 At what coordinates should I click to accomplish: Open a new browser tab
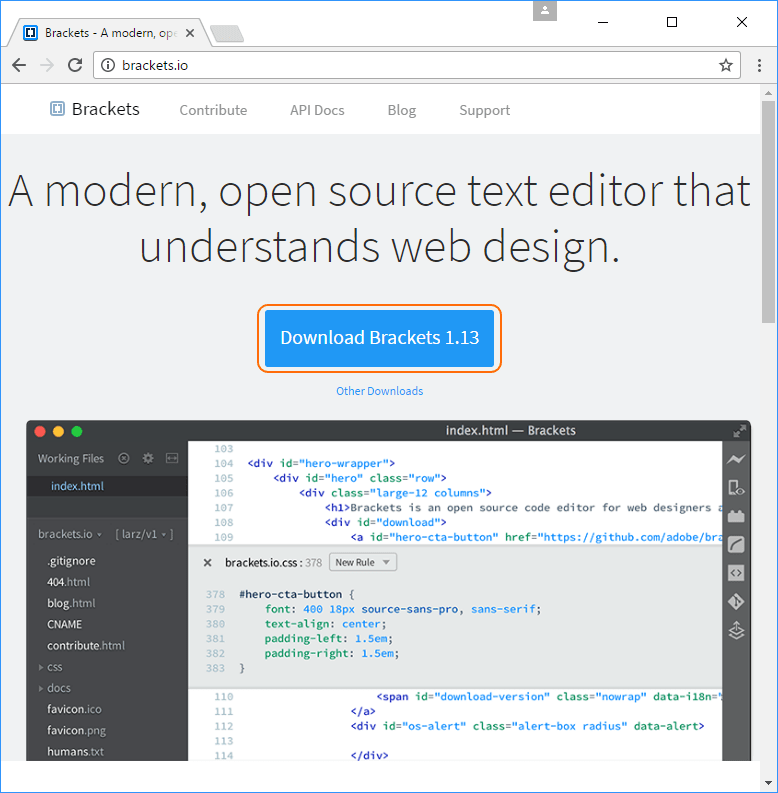227,34
